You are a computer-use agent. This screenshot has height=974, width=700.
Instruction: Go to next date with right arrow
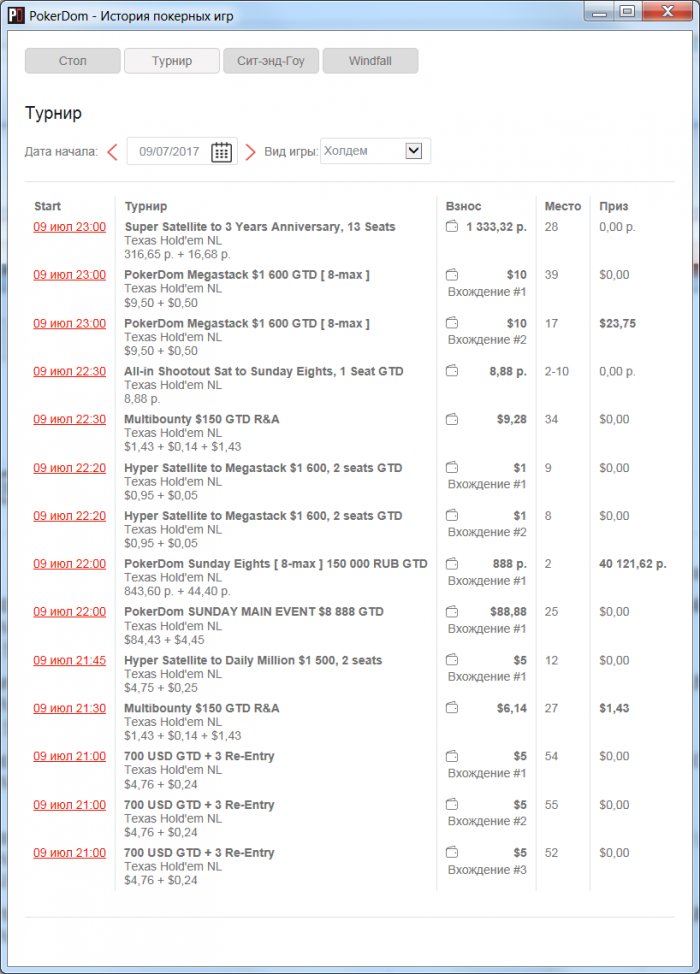pos(250,152)
